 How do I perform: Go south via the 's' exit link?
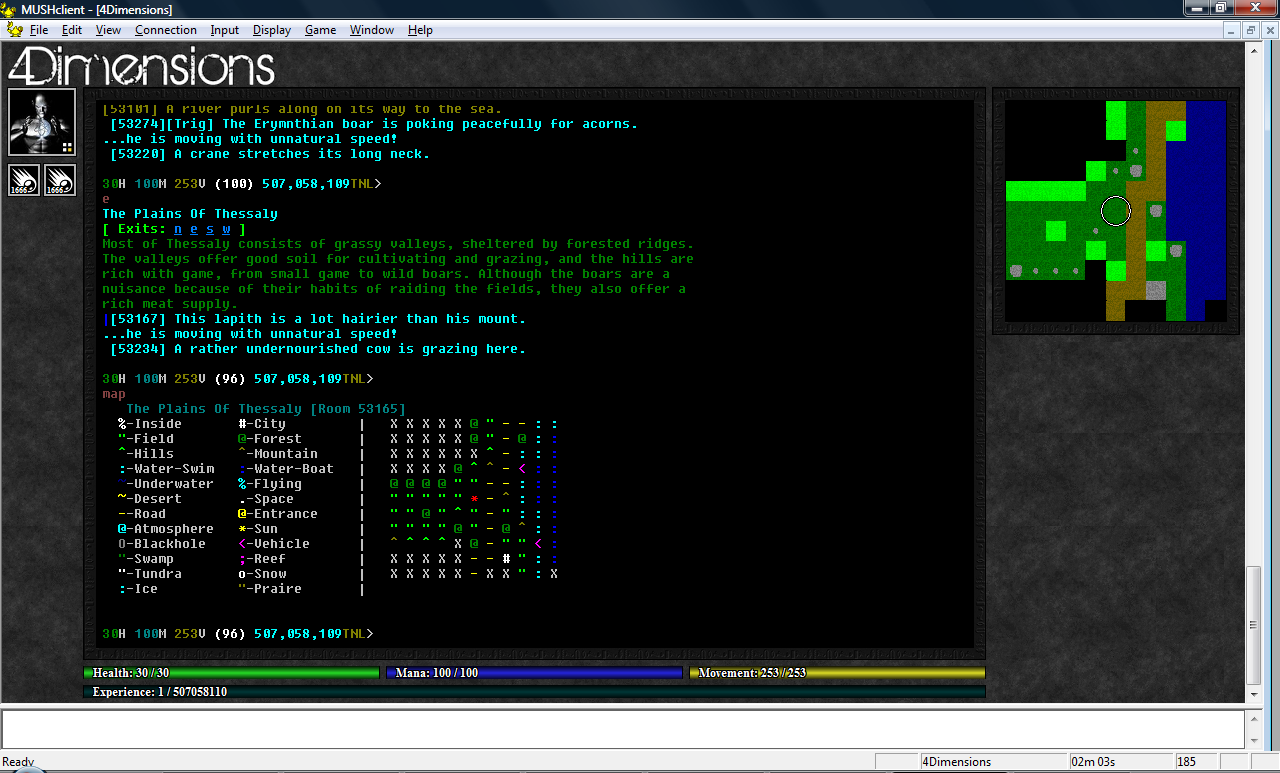[210, 229]
